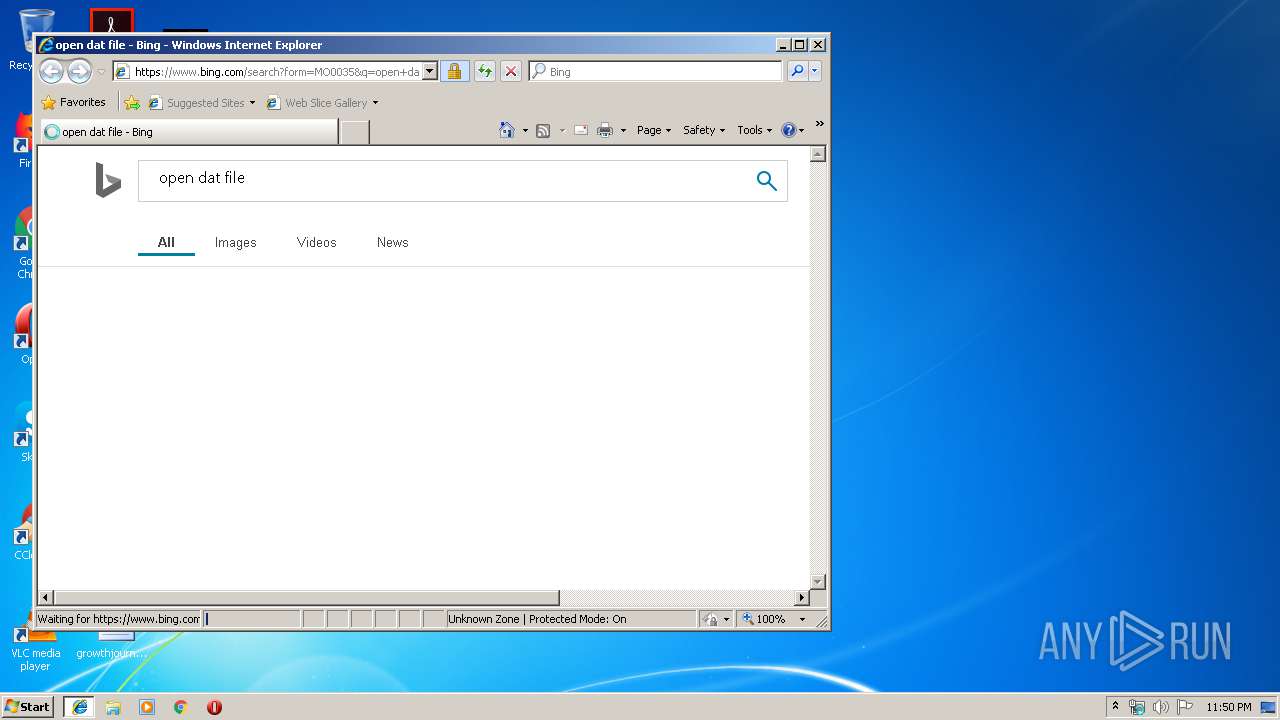The image size is (1280, 720).
Task: Open a new blank tab
Action: pos(354,132)
